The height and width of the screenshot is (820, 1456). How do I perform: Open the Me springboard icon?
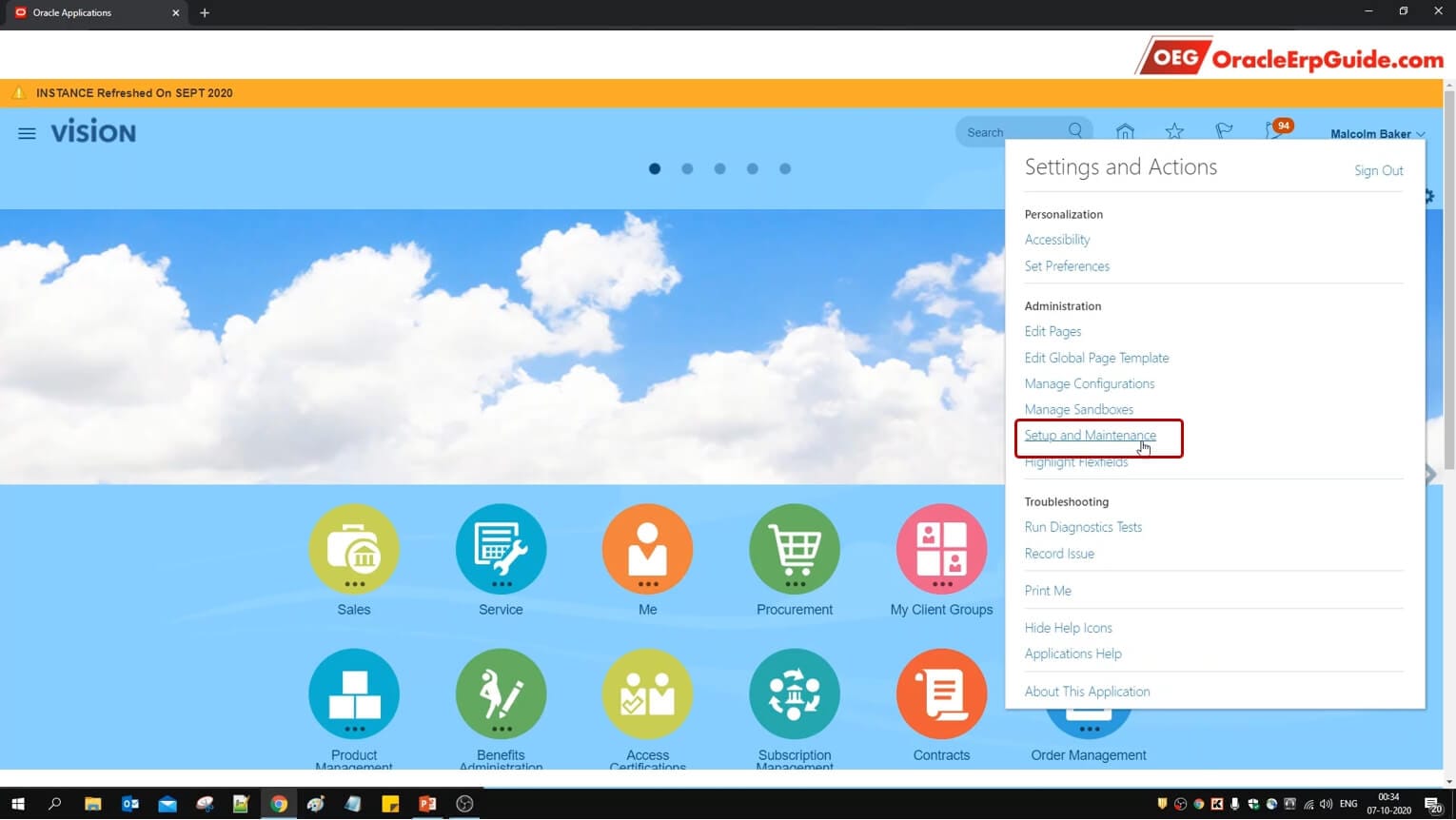coord(648,549)
